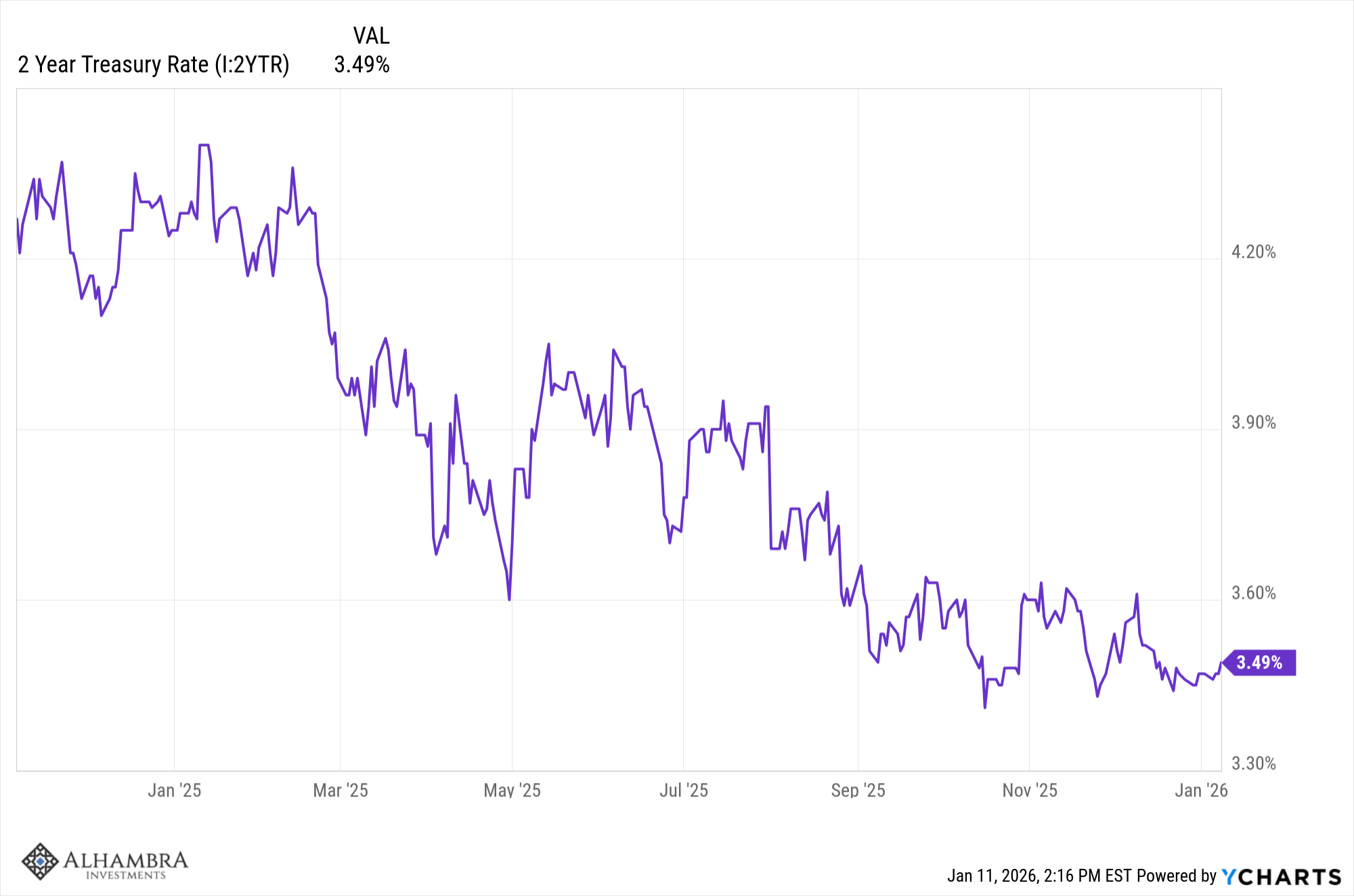
Task: Click the Alhambra diamond logo icon
Action: coord(41,861)
